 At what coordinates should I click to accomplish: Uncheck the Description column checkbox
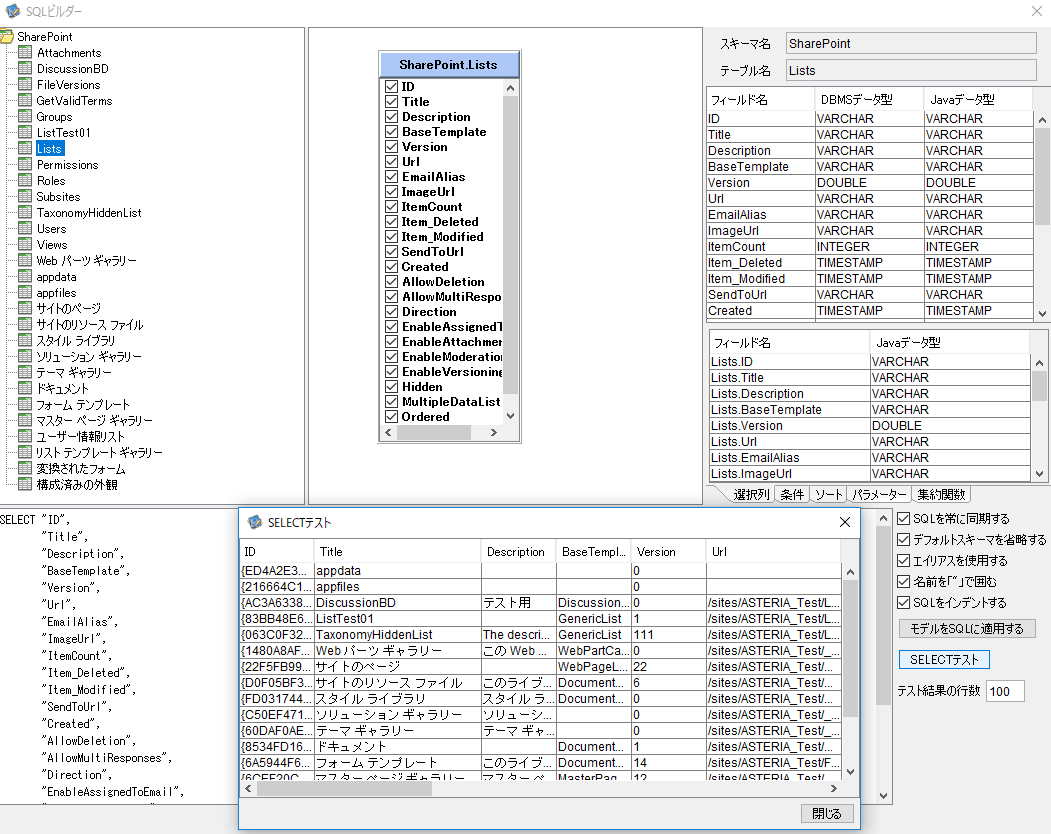tap(392, 117)
